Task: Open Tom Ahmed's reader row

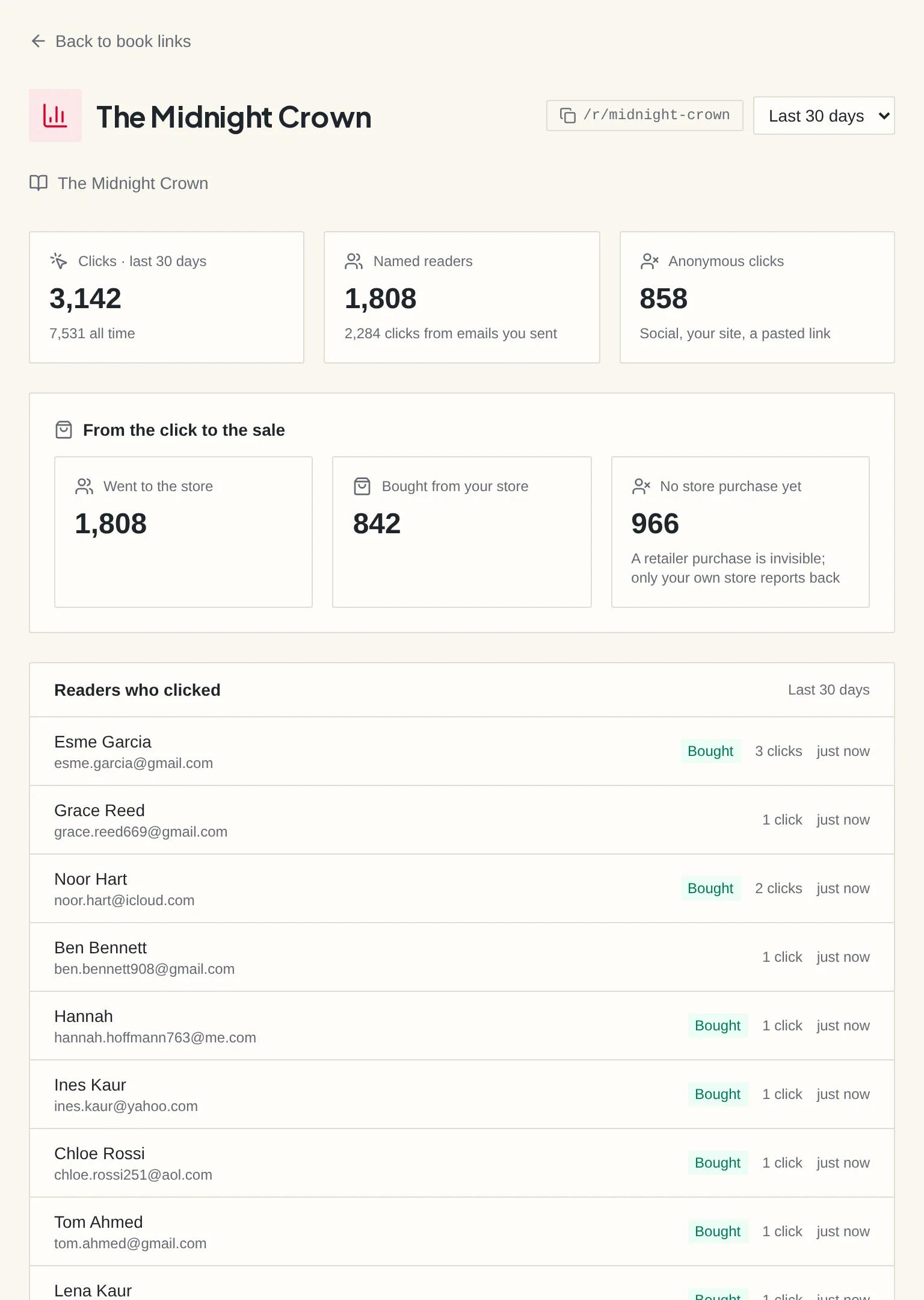Action: coord(462,1231)
